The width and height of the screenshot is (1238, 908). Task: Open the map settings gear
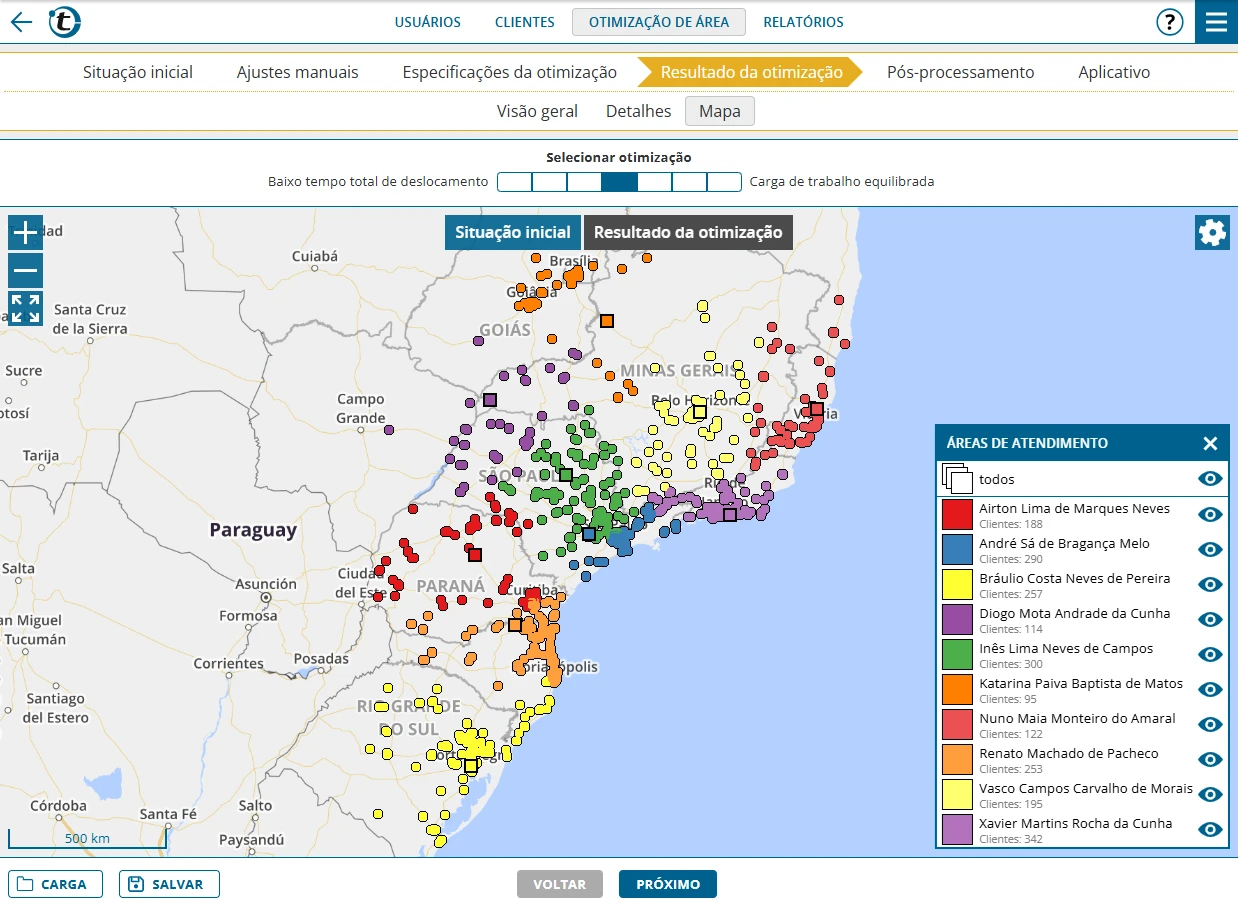(1211, 232)
